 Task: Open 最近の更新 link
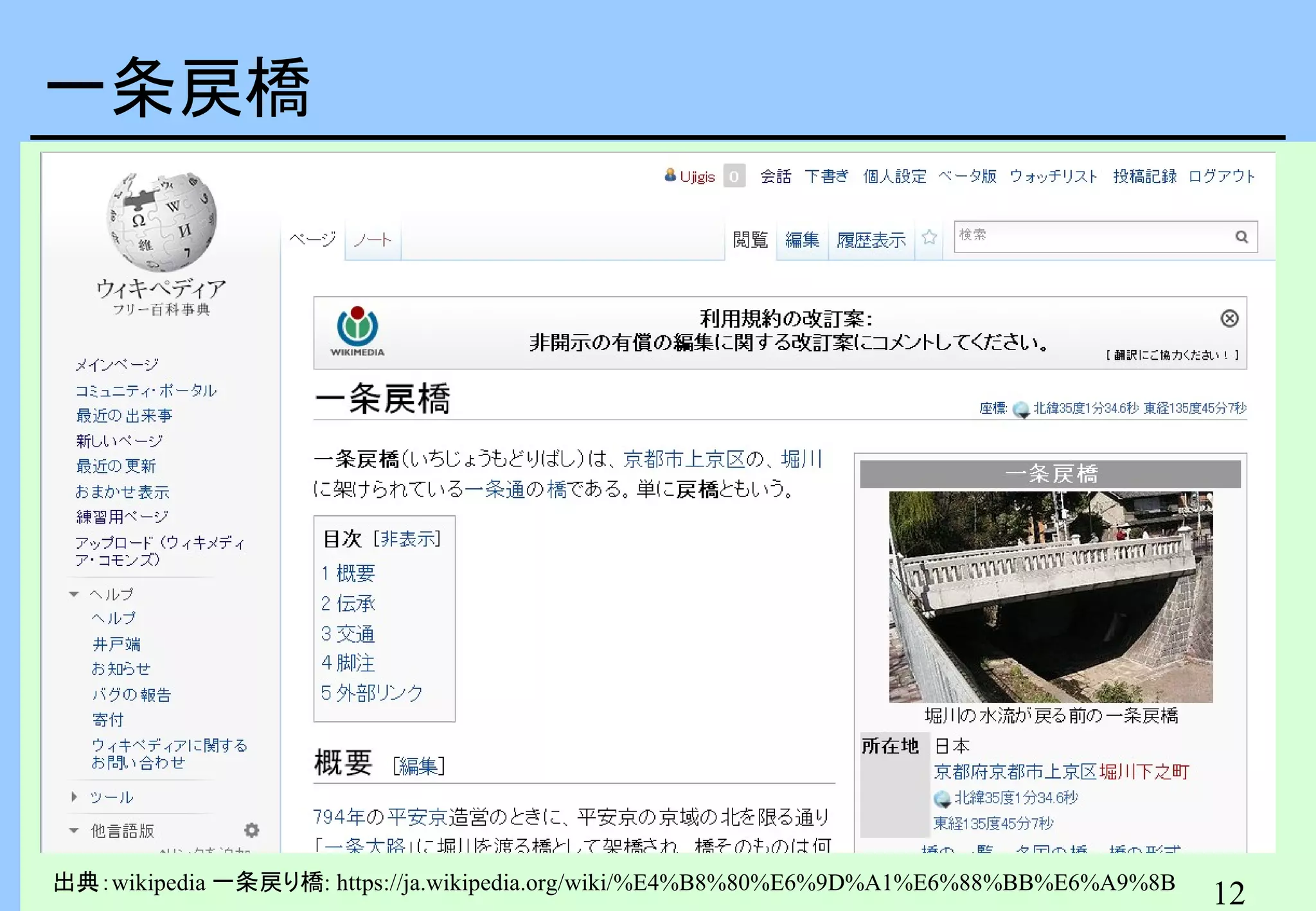click(116, 466)
